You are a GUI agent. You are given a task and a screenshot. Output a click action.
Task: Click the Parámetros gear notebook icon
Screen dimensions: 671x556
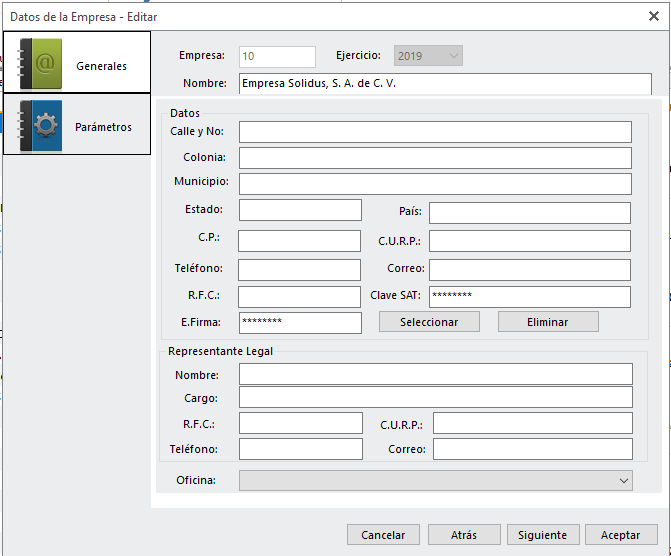point(41,126)
